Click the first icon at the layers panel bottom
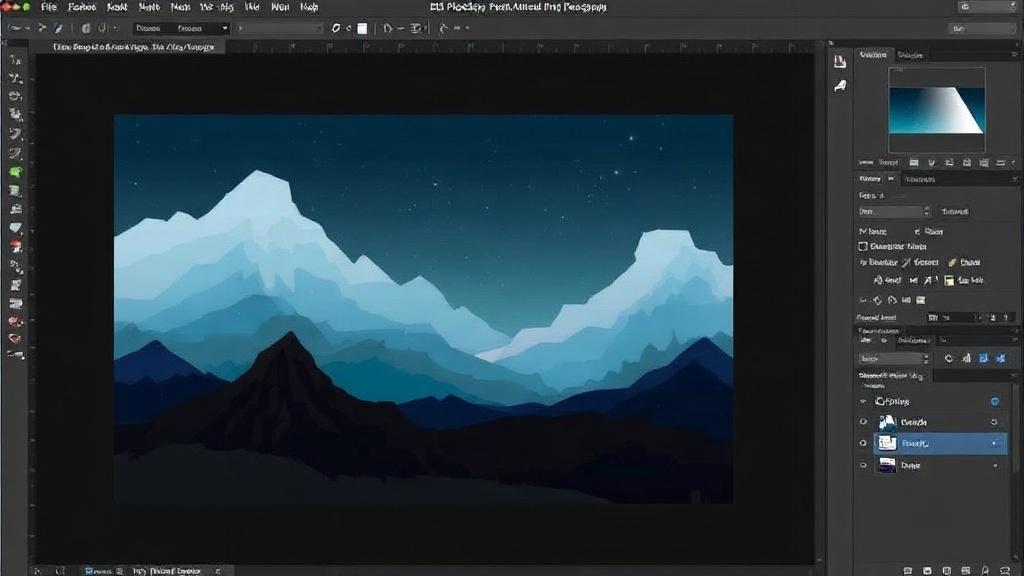 pos(908,570)
